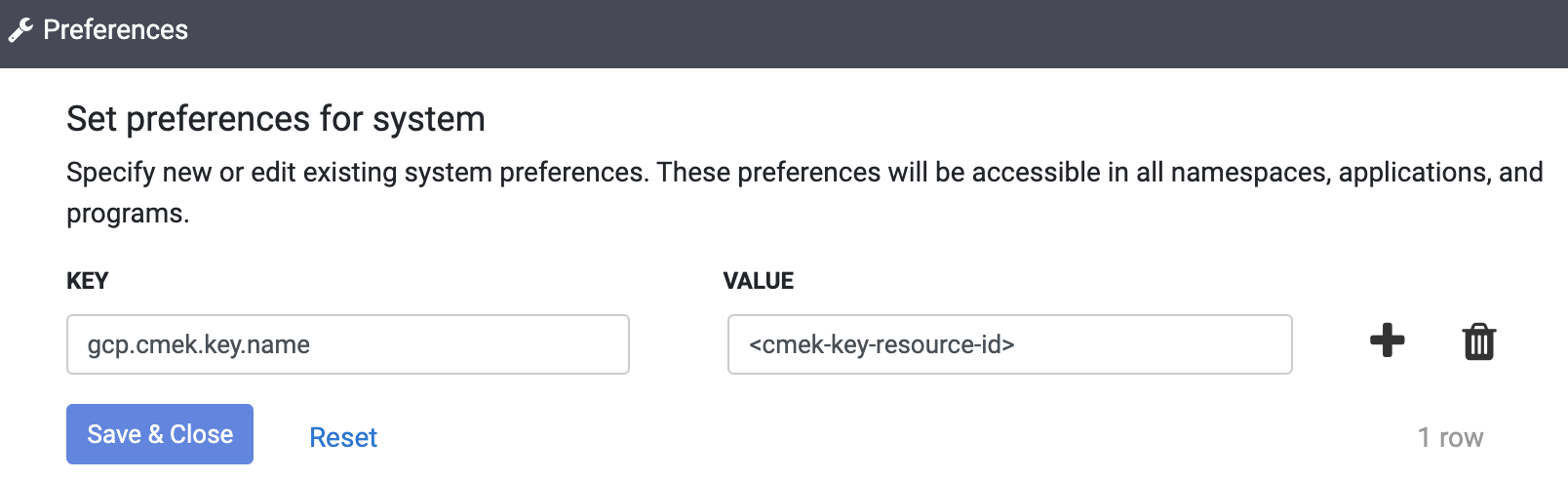Click the Reset link
The image size is (1568, 480).
coord(343,438)
